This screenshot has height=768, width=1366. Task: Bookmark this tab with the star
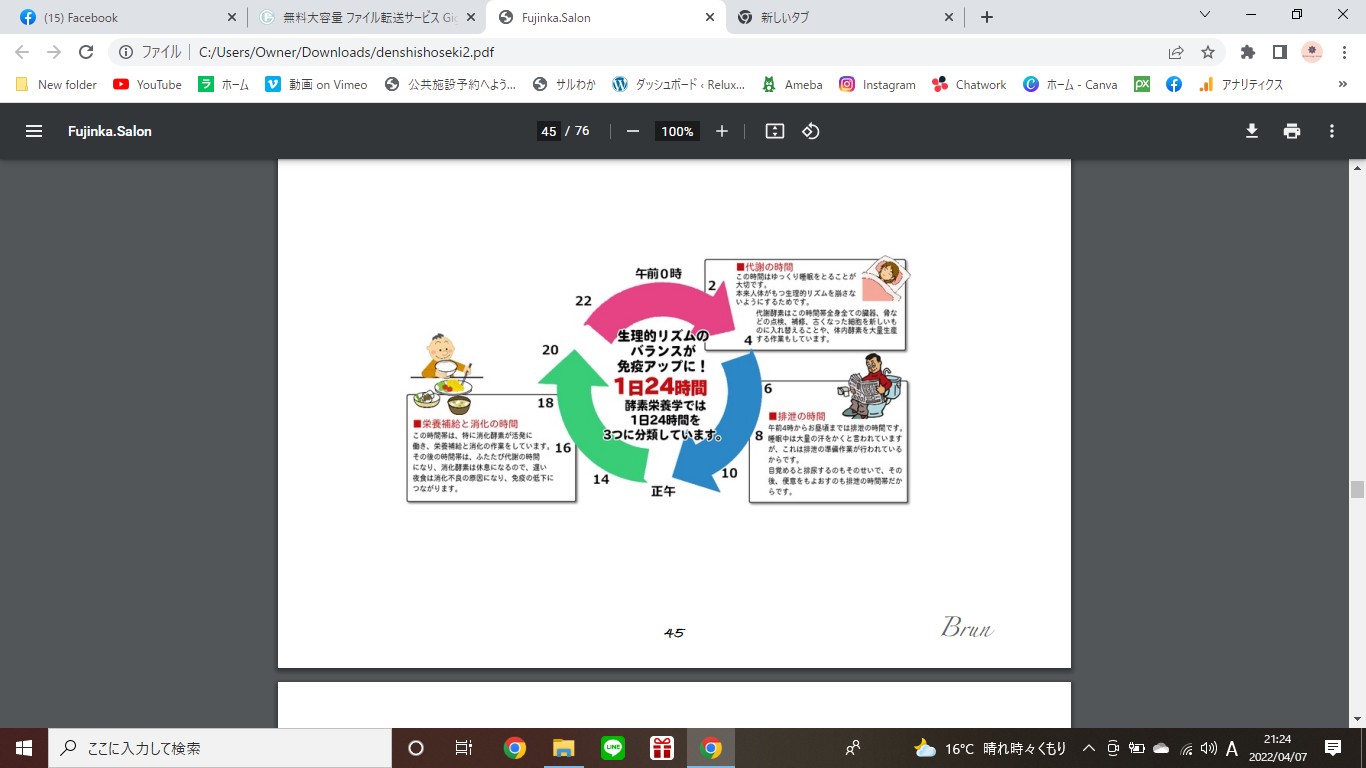click(x=1208, y=52)
